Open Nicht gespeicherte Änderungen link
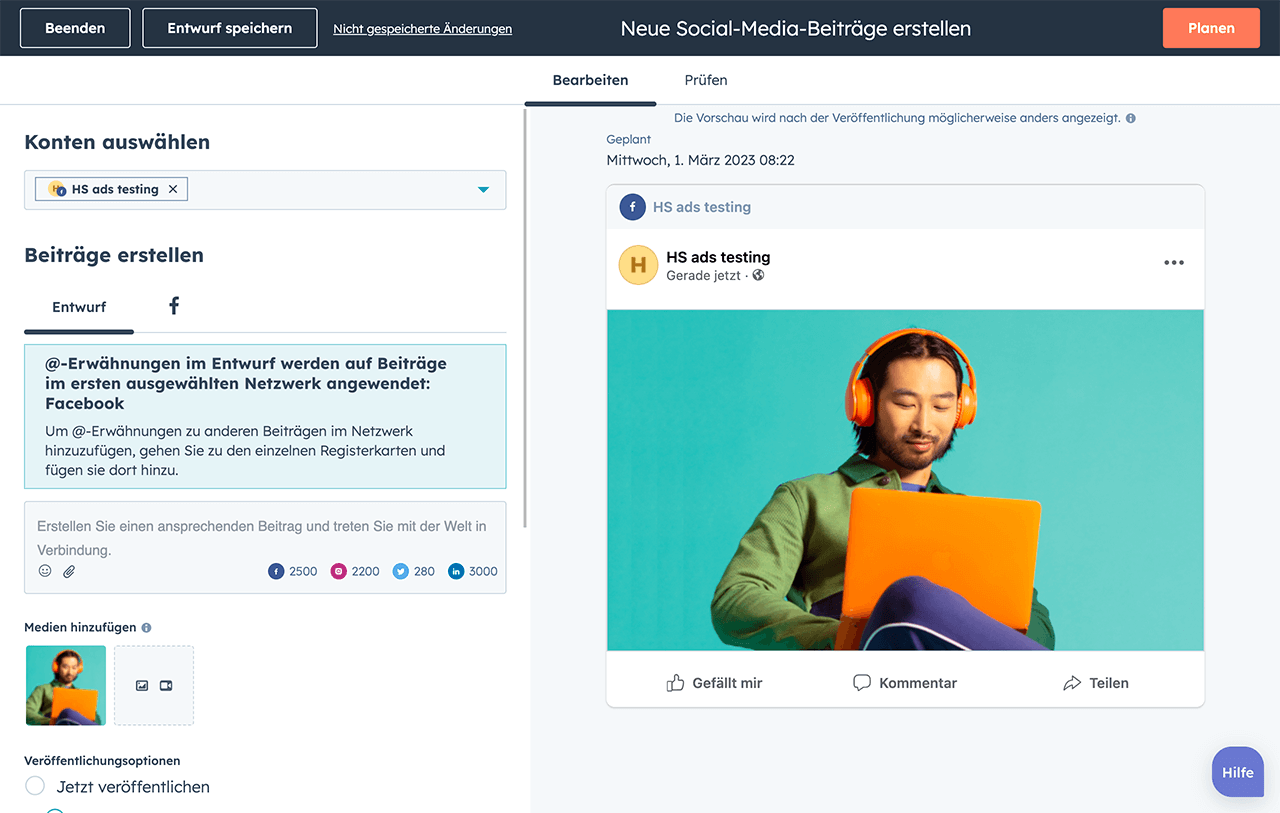Image resolution: width=1280 pixels, height=813 pixels. [x=422, y=29]
